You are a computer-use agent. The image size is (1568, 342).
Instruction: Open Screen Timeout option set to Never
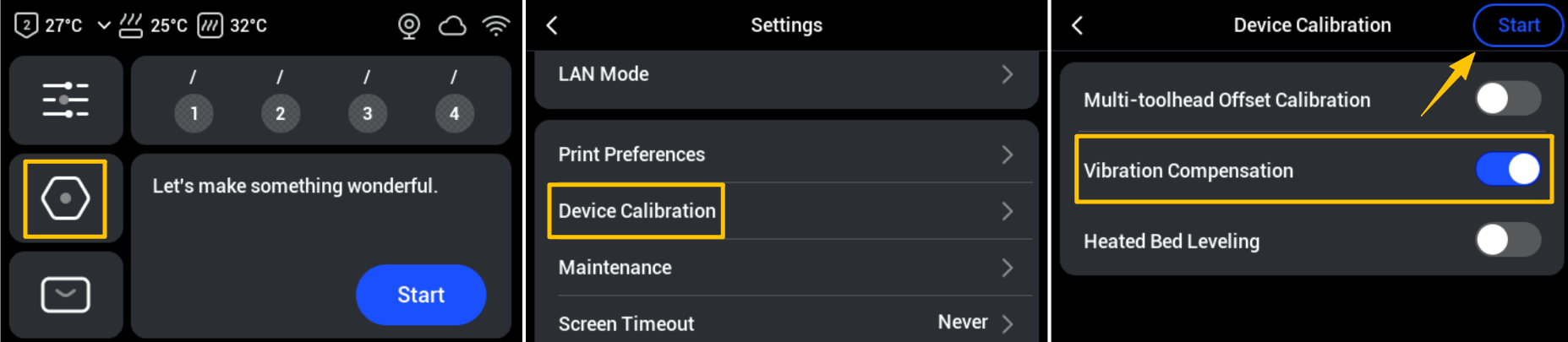786,323
